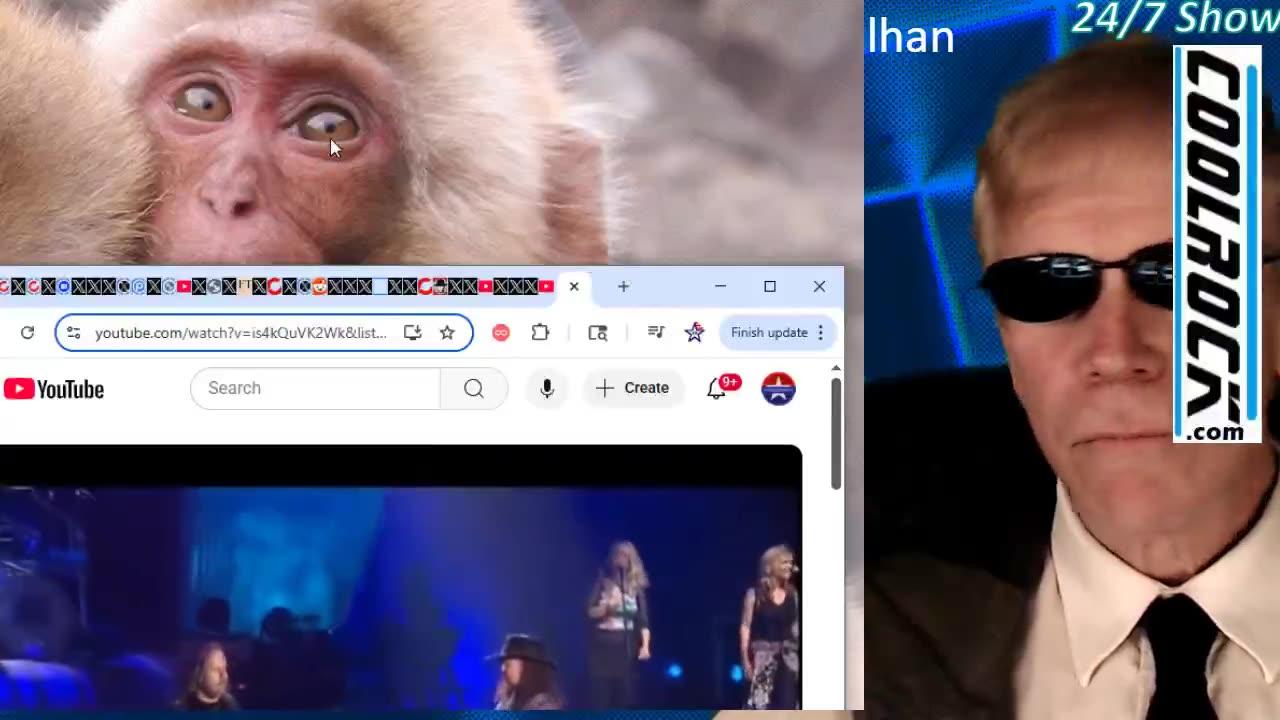This screenshot has height=720, width=1280.
Task: Click the YouTube URL address bar
Action: click(240, 333)
